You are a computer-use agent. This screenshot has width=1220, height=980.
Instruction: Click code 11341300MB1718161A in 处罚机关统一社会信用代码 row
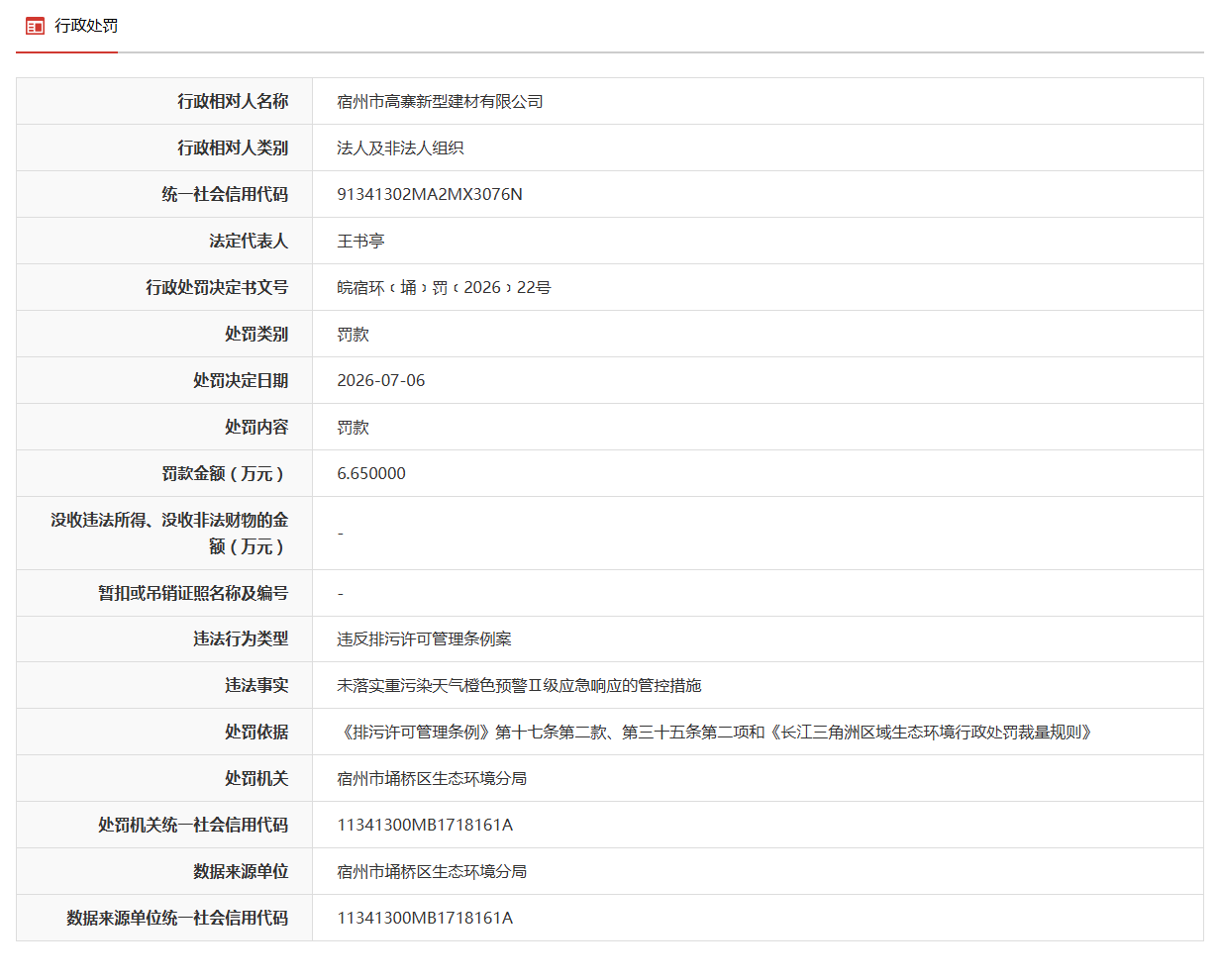coord(425,825)
